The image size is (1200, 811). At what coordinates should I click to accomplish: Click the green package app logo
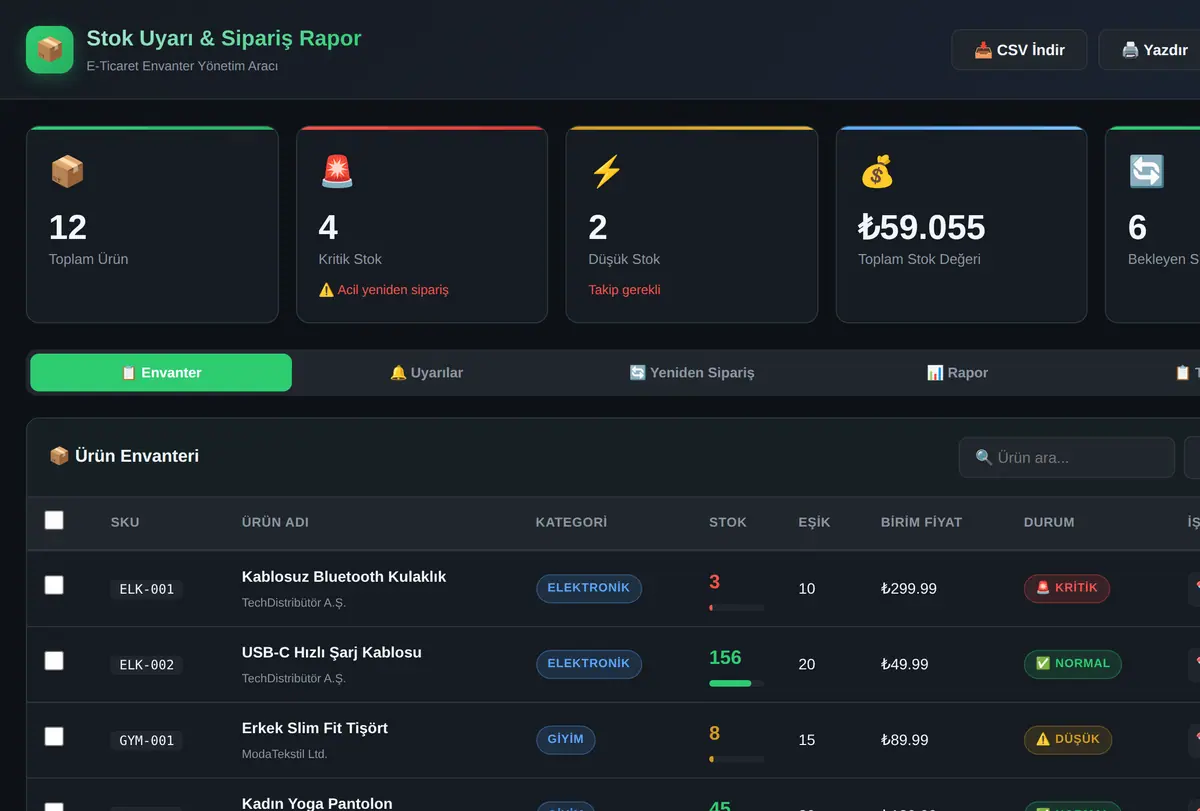(x=50, y=50)
